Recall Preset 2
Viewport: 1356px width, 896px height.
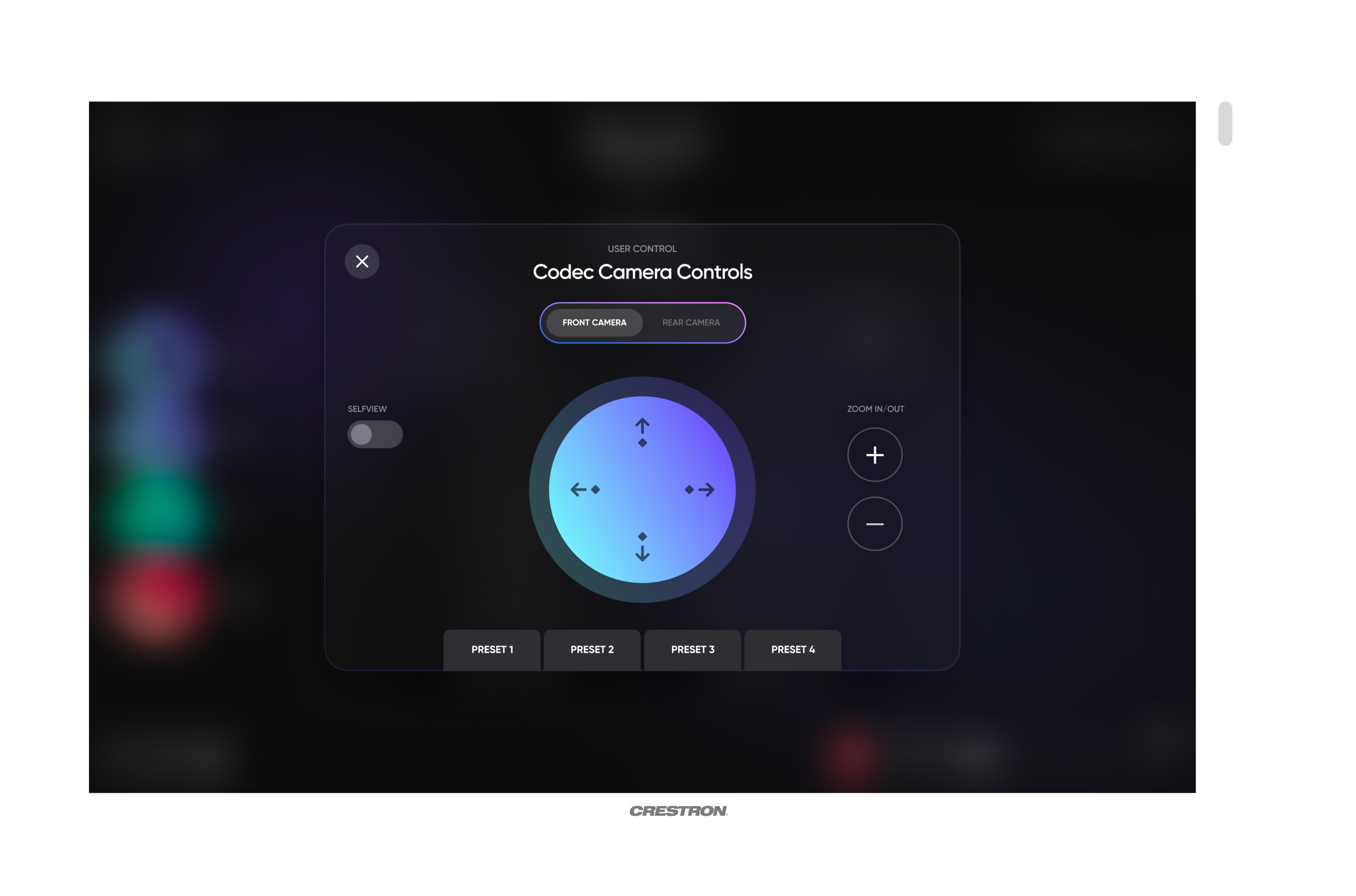tap(592, 649)
